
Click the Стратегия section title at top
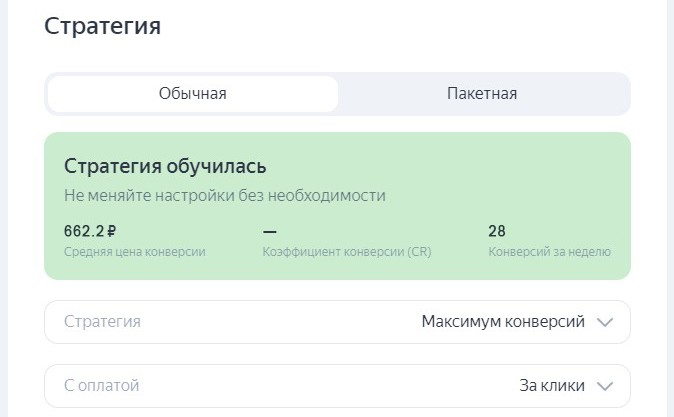102,26
